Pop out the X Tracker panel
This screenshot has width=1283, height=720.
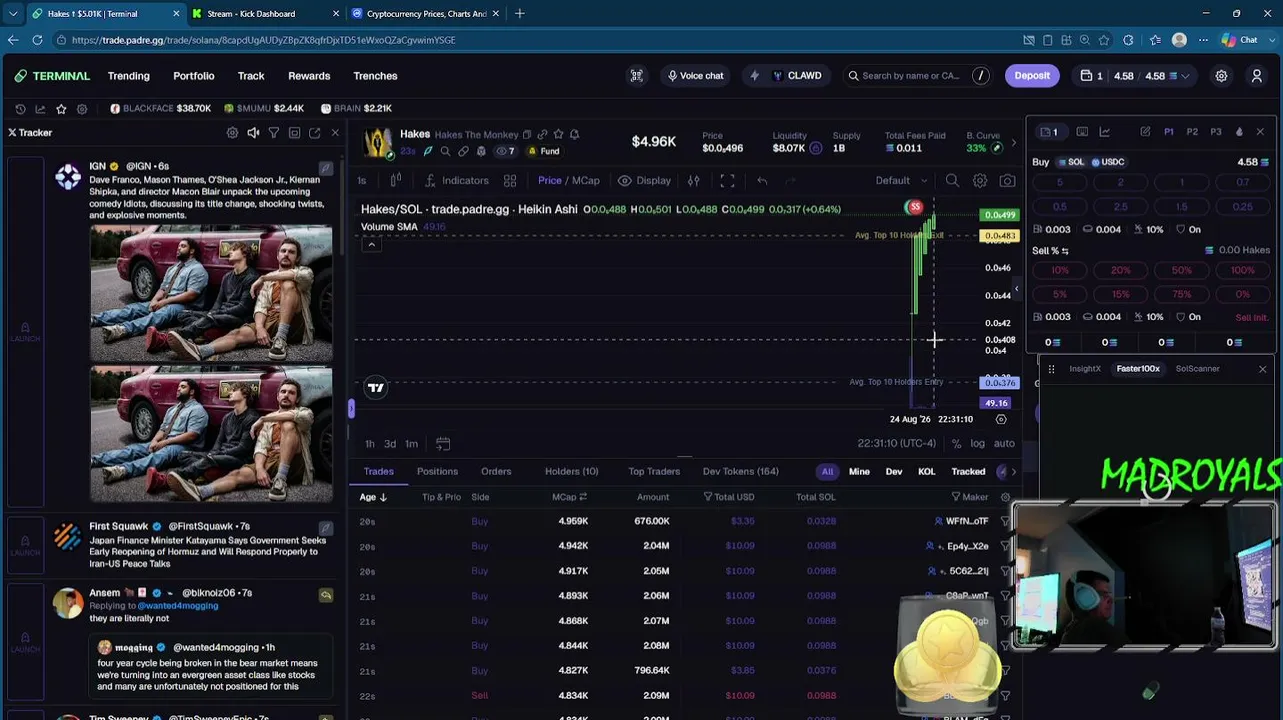314,133
